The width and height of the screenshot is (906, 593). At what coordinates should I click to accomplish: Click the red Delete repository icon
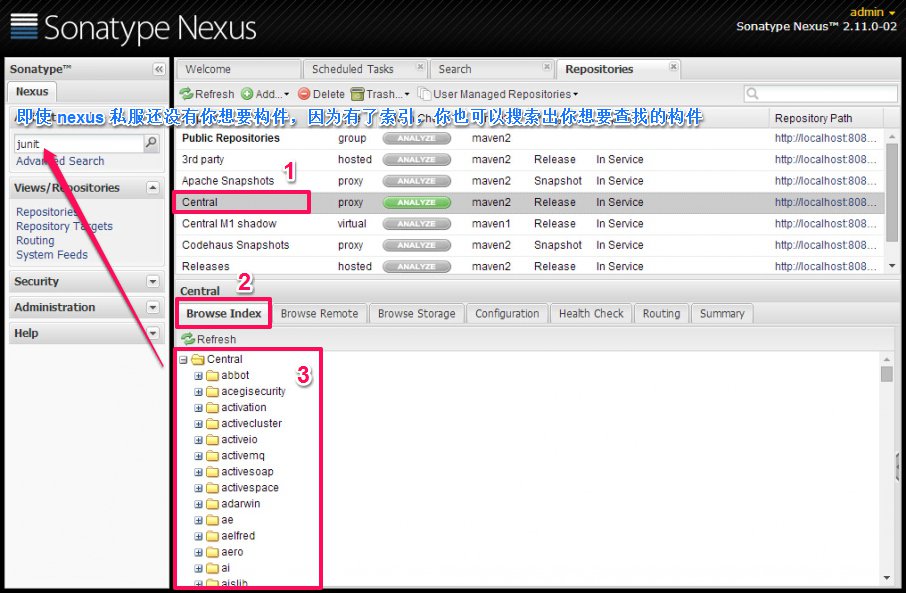coord(304,94)
